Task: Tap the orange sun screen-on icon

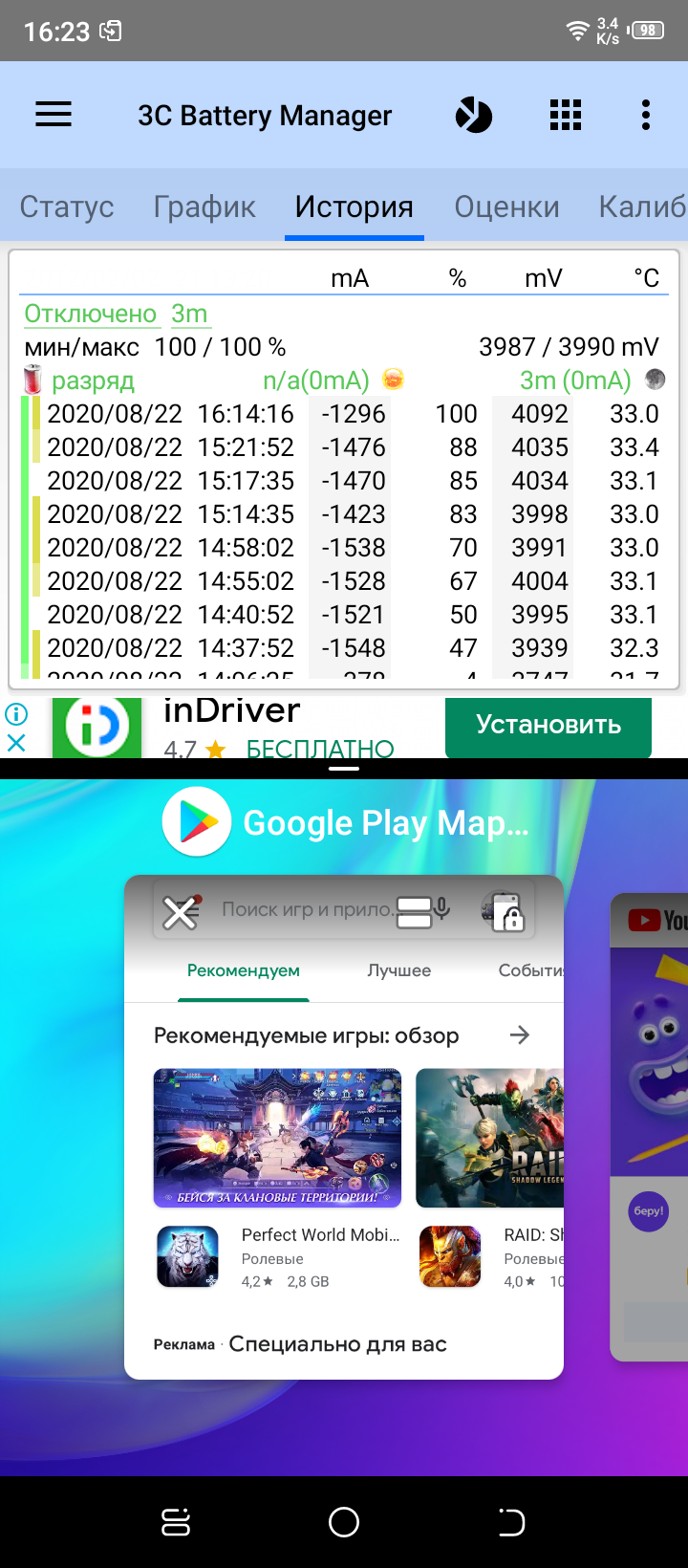Action: [x=393, y=380]
